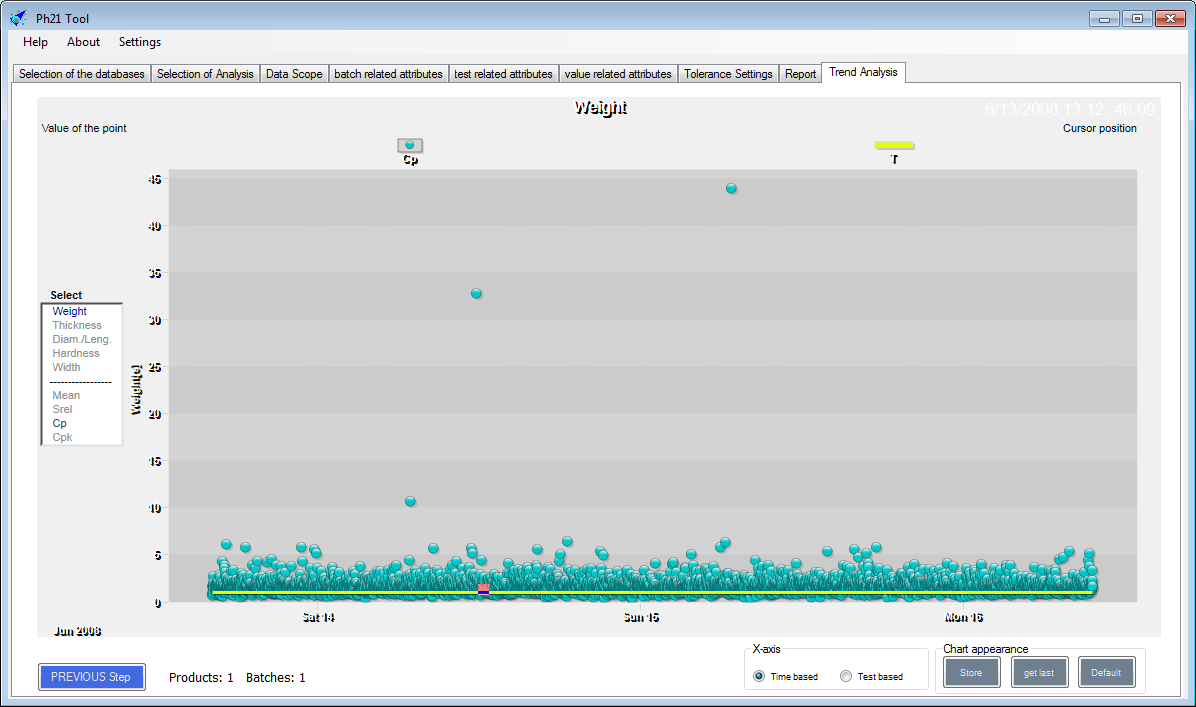The height and width of the screenshot is (707, 1196).
Task: Select Weight in the Select list
Action: coord(70,311)
